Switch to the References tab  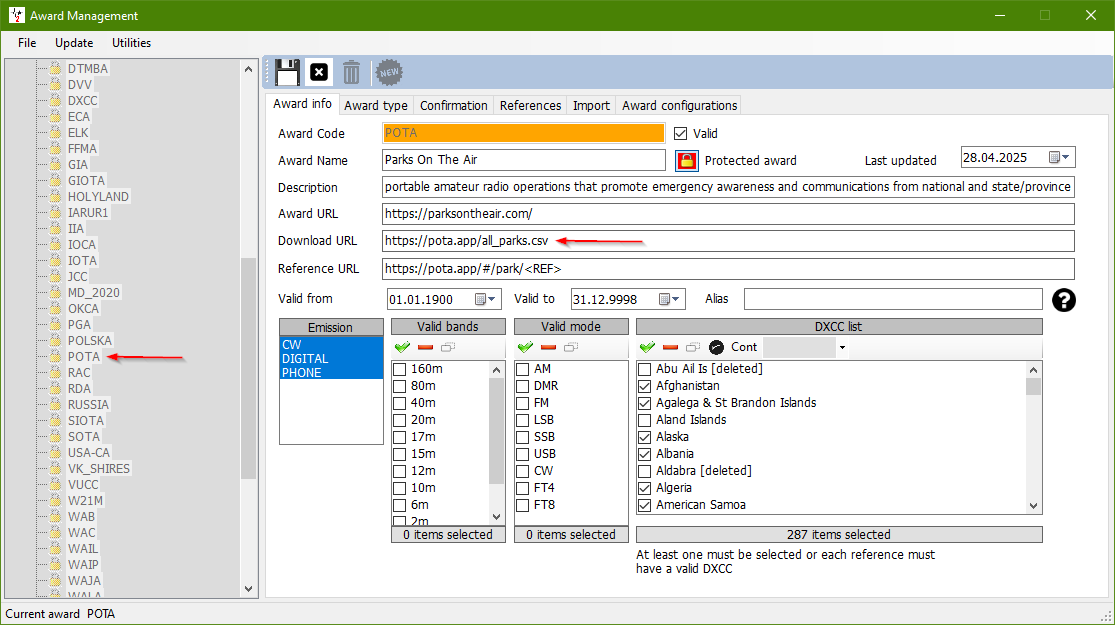[530, 105]
